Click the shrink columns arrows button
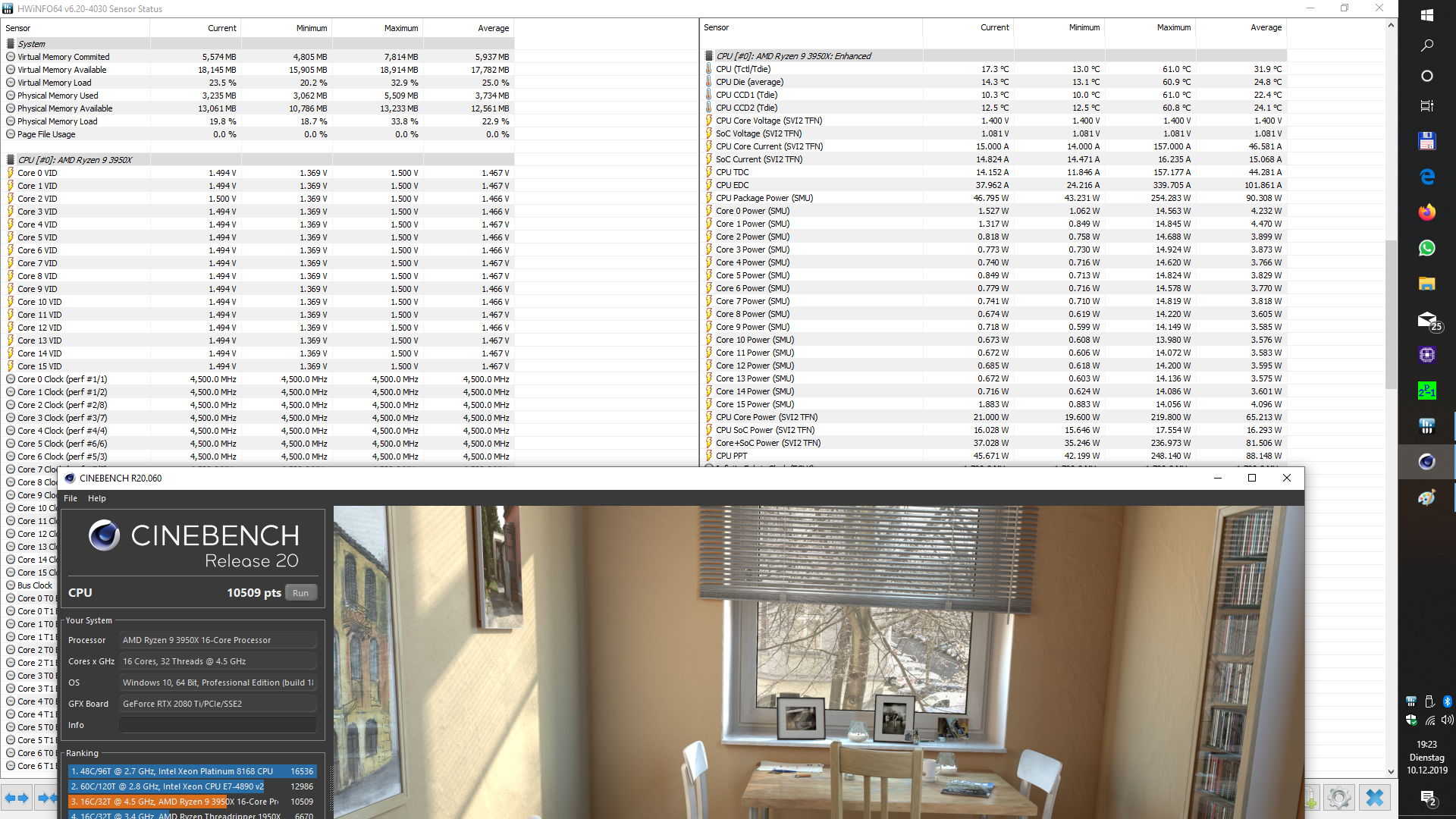The height and width of the screenshot is (819, 1456). (x=46, y=798)
